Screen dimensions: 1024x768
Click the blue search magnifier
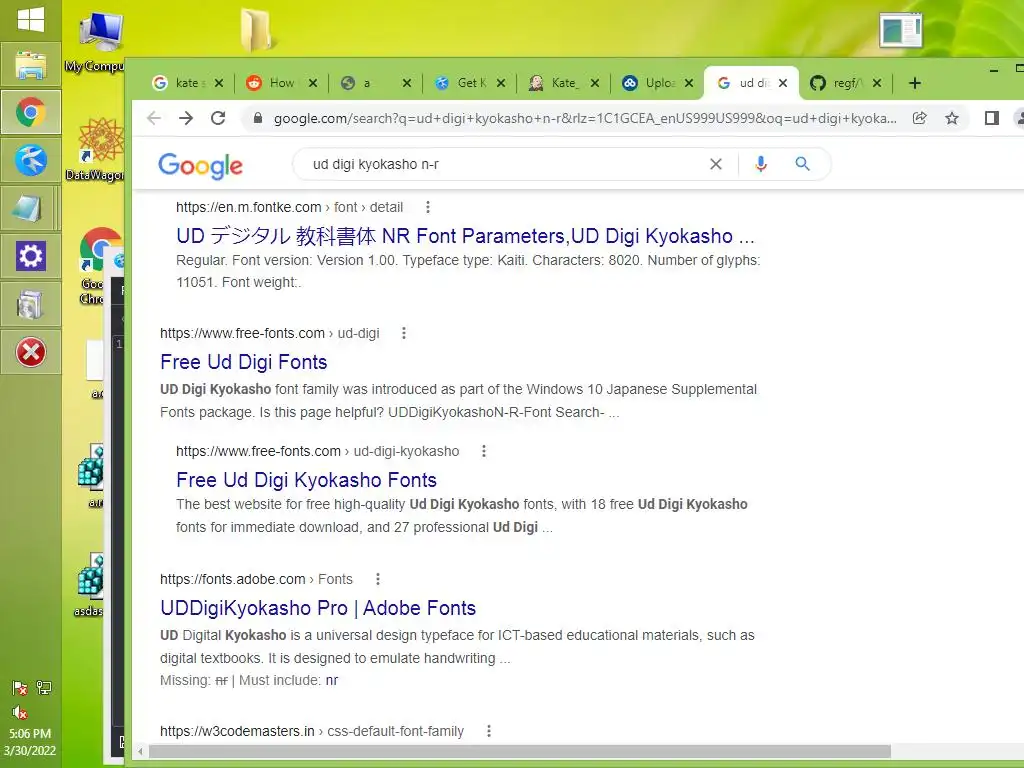(x=803, y=164)
